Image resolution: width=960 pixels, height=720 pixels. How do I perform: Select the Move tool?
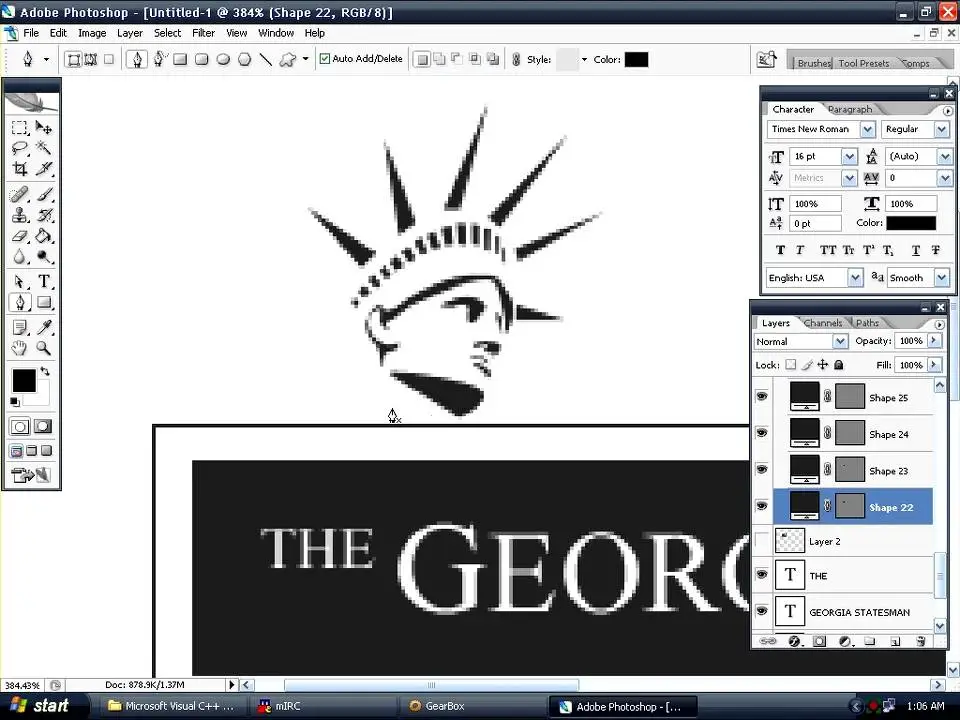click(x=43, y=127)
